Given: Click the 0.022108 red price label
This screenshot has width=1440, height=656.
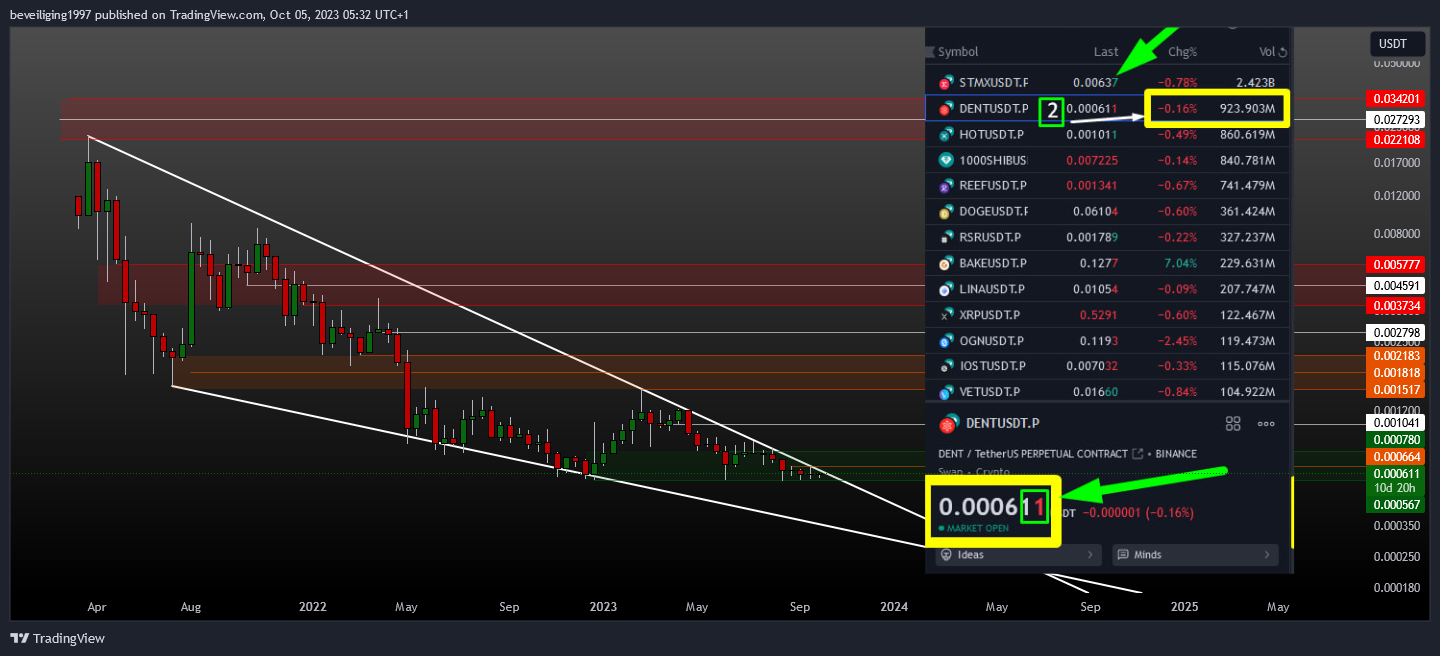Looking at the screenshot, I should [x=1395, y=139].
